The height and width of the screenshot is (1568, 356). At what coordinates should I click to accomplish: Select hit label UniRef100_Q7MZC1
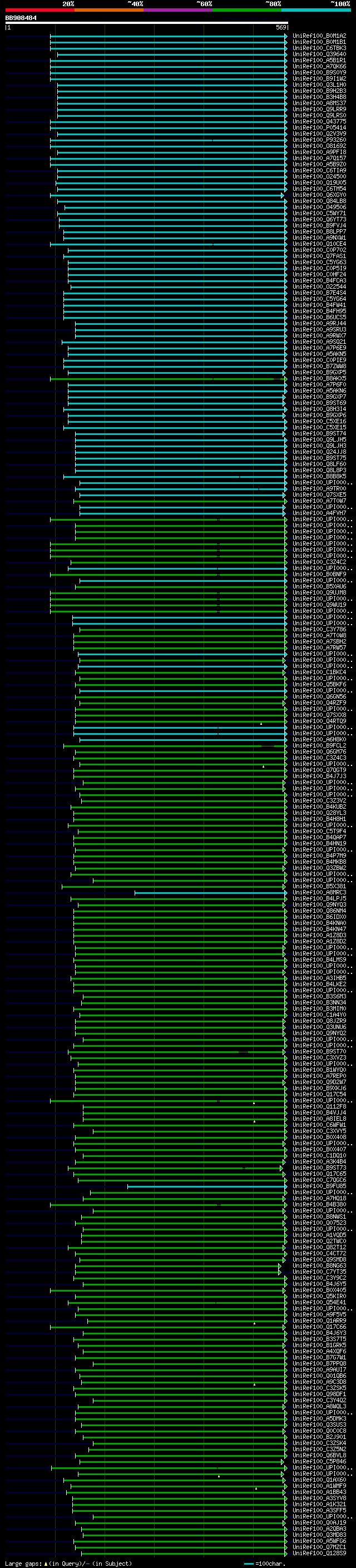point(319,1547)
